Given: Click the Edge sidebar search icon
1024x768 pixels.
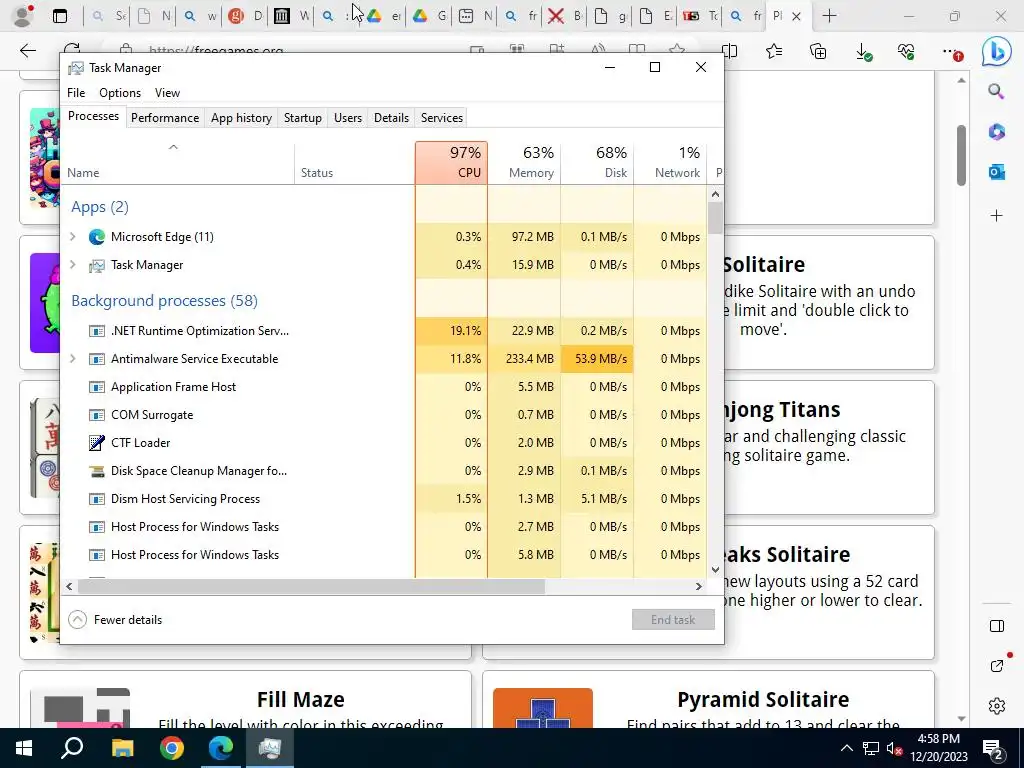Looking at the screenshot, I should coord(996,91).
